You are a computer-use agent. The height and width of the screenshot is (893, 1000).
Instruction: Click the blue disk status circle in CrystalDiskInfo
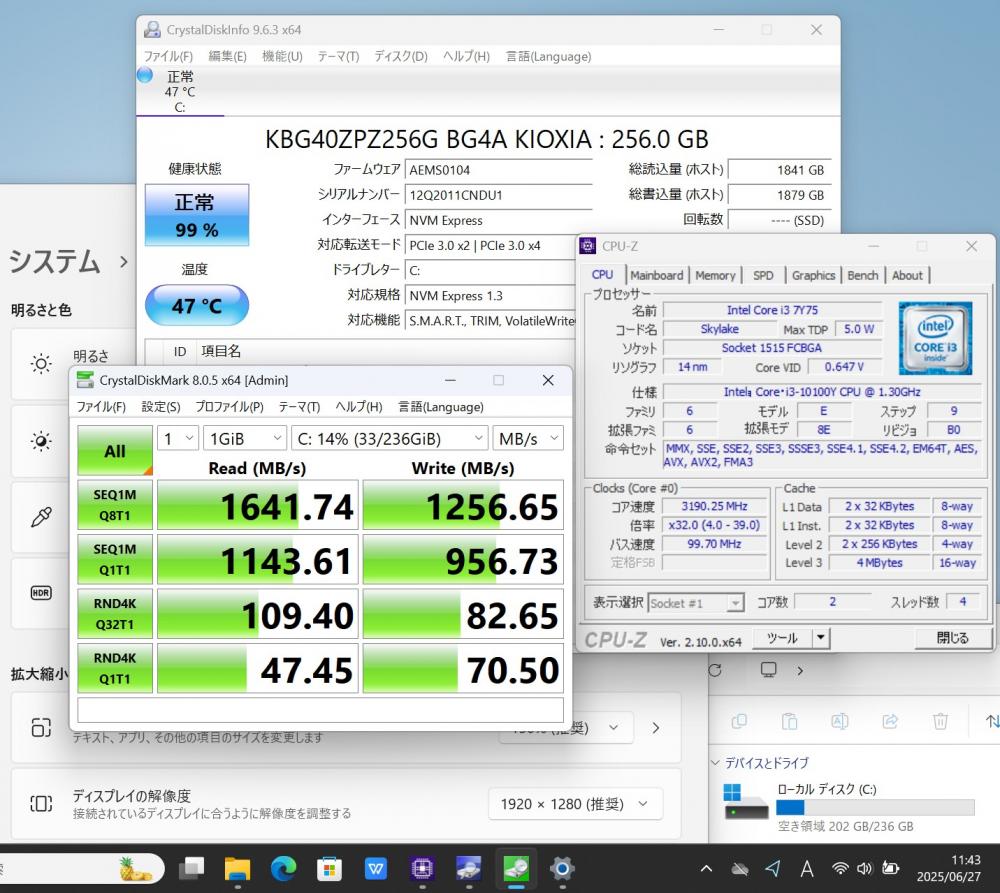(145, 75)
